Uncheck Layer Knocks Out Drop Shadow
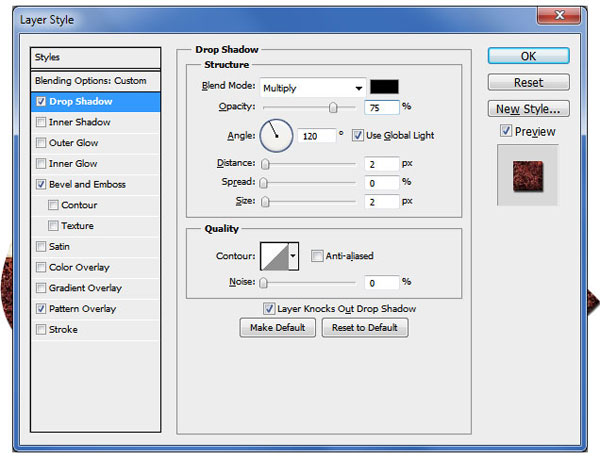Viewport: 600px width, 459px height. tap(268, 309)
